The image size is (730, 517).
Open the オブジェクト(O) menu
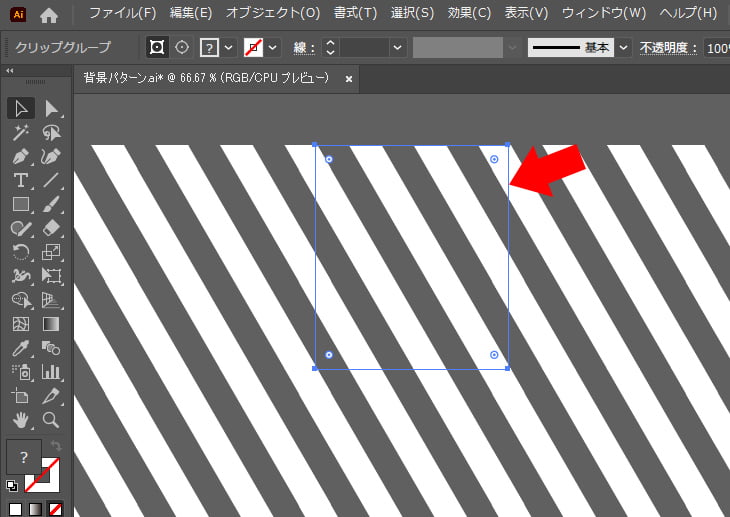tap(272, 14)
